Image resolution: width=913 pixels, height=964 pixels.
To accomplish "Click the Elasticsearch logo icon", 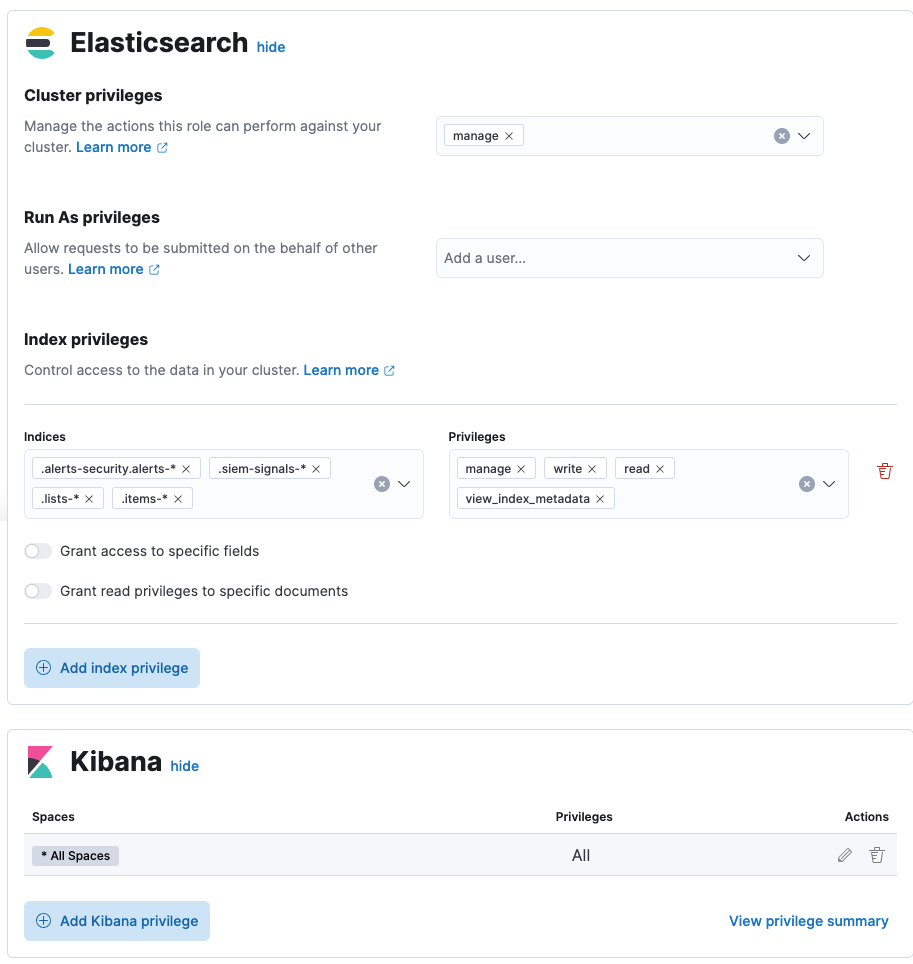I will pyautogui.click(x=40, y=42).
